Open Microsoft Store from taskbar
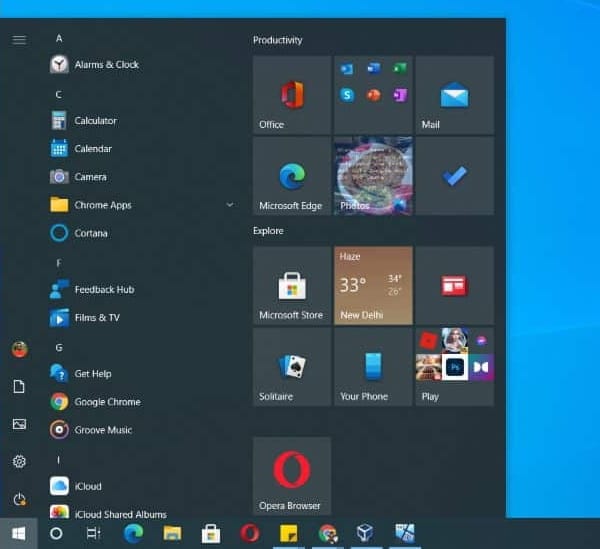 (x=211, y=533)
